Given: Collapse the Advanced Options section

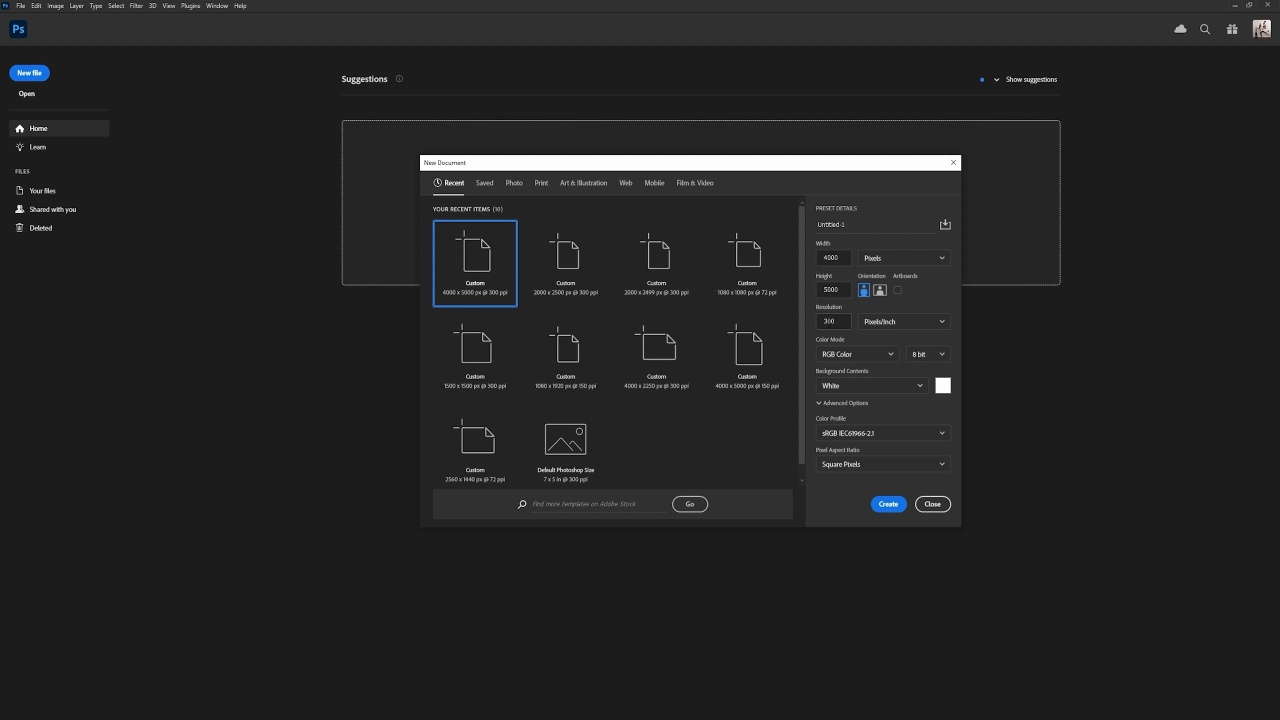Looking at the screenshot, I should point(842,403).
